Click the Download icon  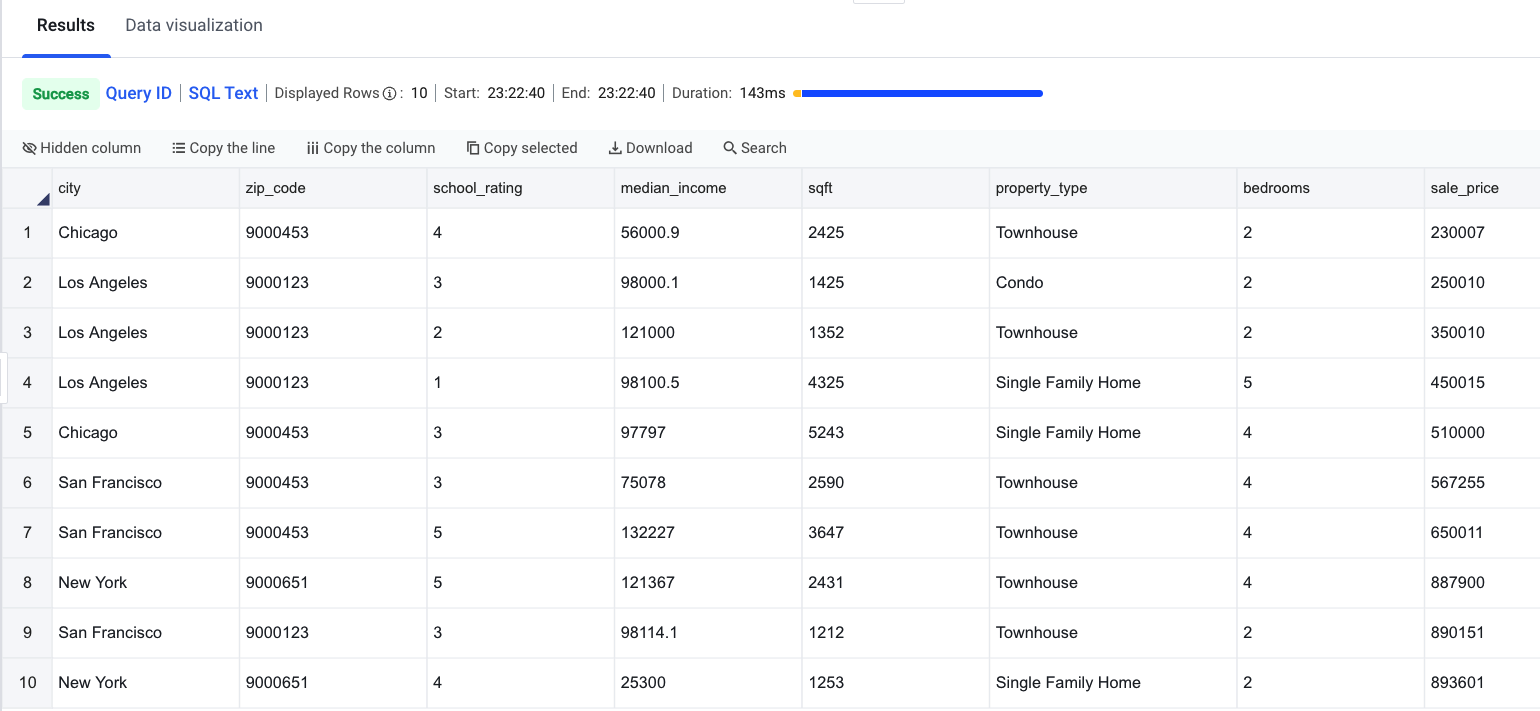click(617, 147)
